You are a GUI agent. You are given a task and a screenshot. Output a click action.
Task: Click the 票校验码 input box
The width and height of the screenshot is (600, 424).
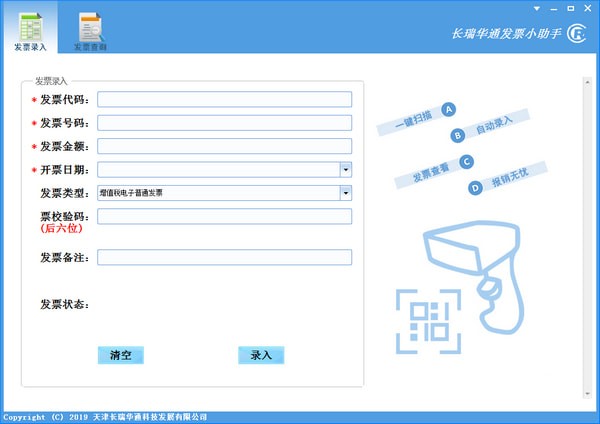[x=224, y=217]
